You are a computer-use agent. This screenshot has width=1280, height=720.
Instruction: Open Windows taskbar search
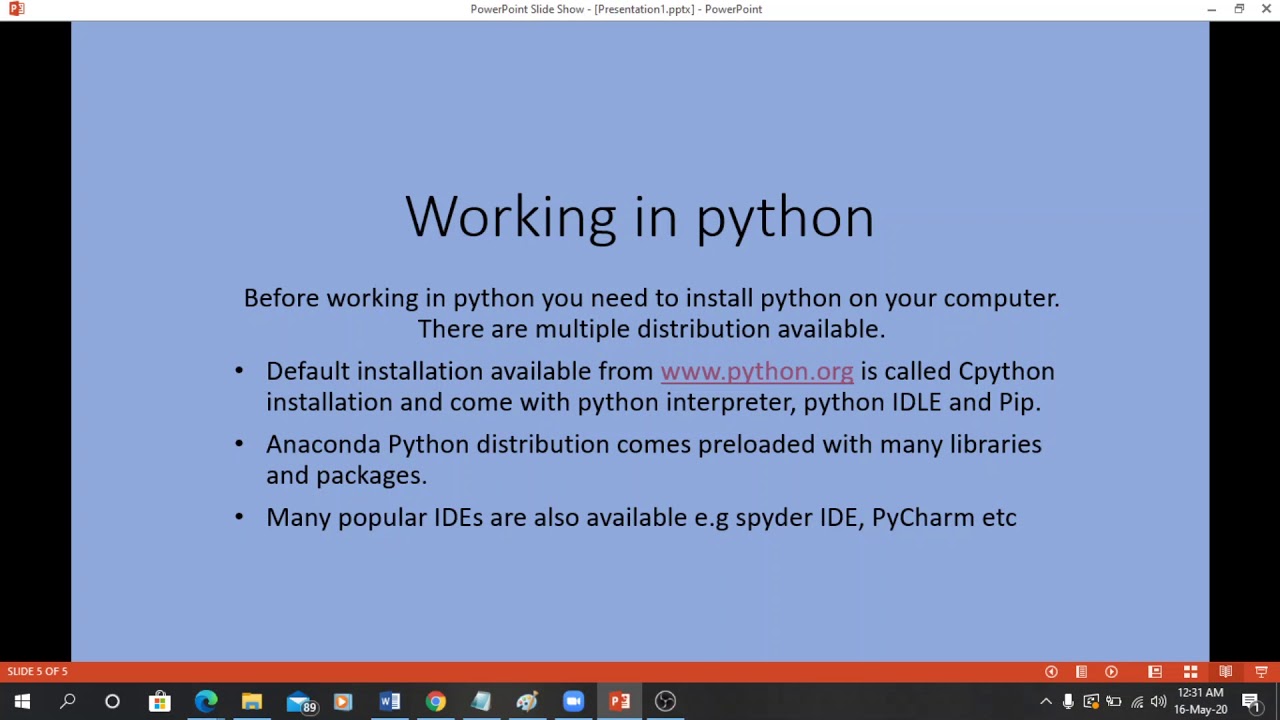pyautogui.click(x=67, y=701)
